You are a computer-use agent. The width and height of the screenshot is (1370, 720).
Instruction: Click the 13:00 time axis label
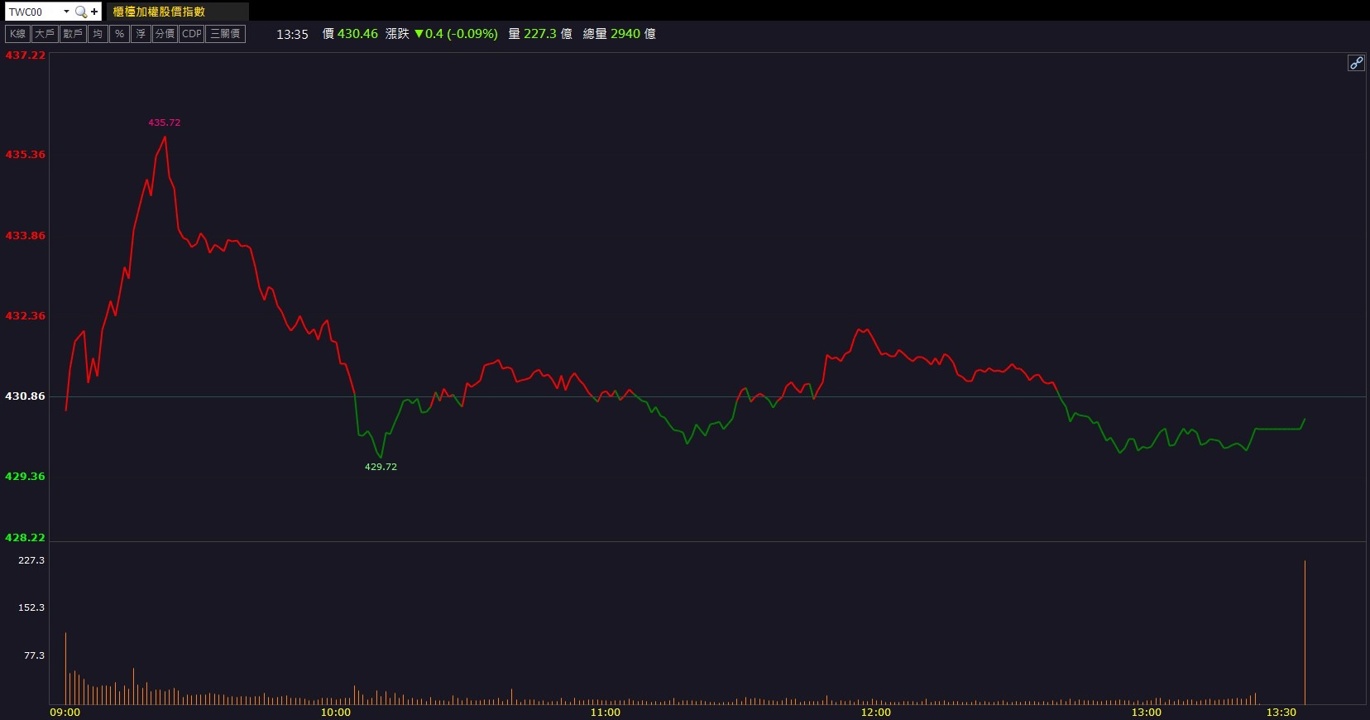[x=1146, y=713]
